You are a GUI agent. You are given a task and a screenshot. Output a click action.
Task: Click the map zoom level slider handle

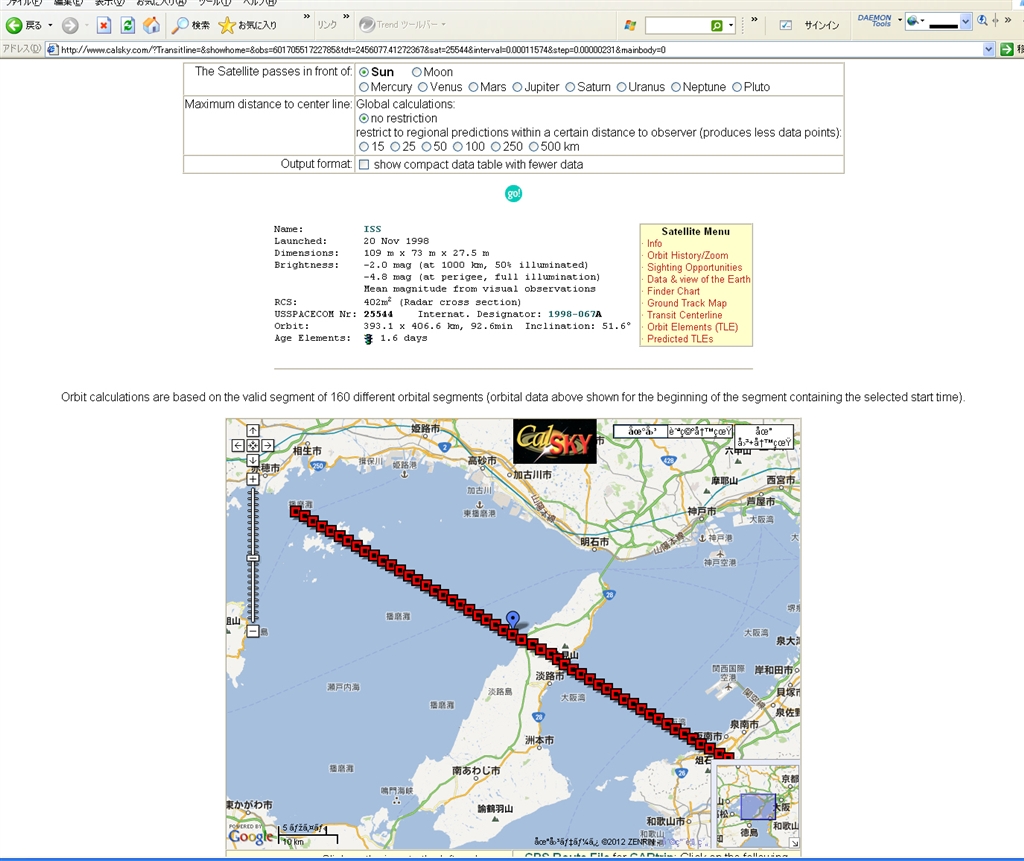pyautogui.click(x=253, y=557)
